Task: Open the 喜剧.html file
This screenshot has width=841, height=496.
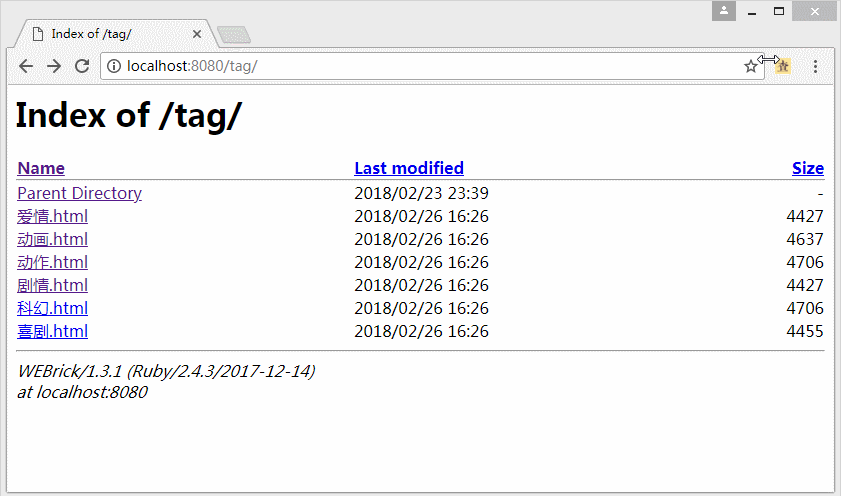Action: (53, 331)
